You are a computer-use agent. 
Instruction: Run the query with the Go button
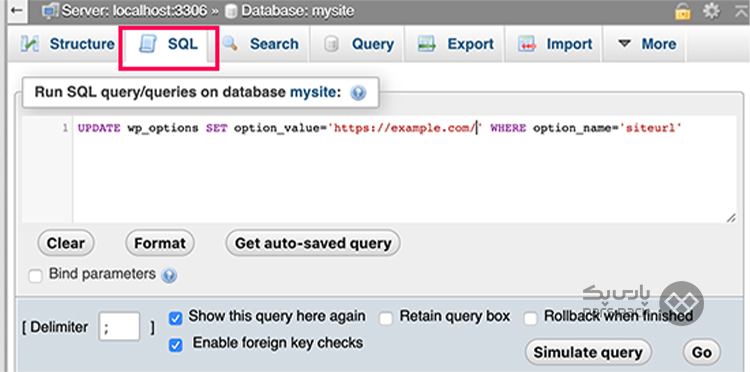(x=702, y=352)
